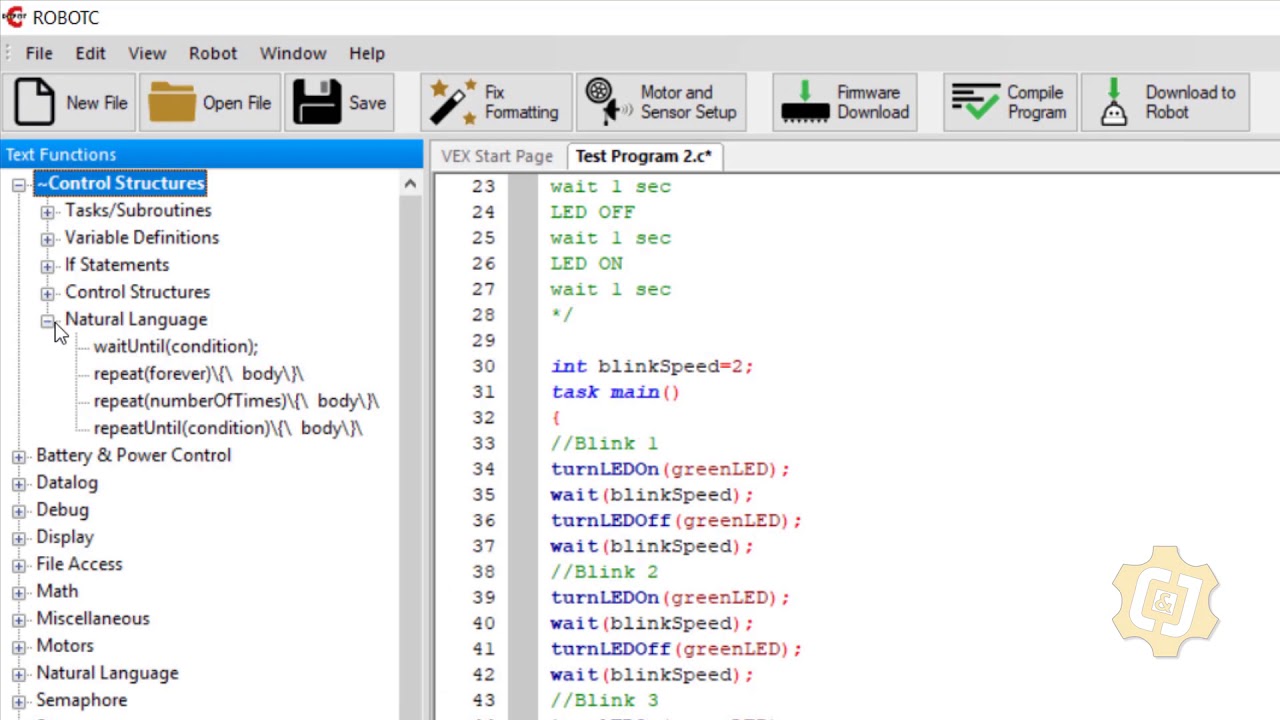
Task: Select the Display label
Action: (65, 537)
